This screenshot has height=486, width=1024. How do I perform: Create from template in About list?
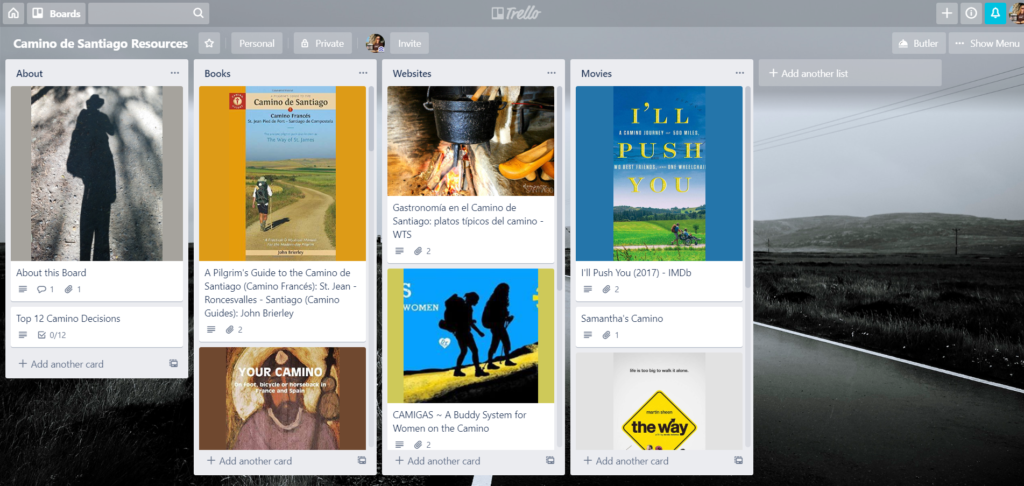coord(174,363)
